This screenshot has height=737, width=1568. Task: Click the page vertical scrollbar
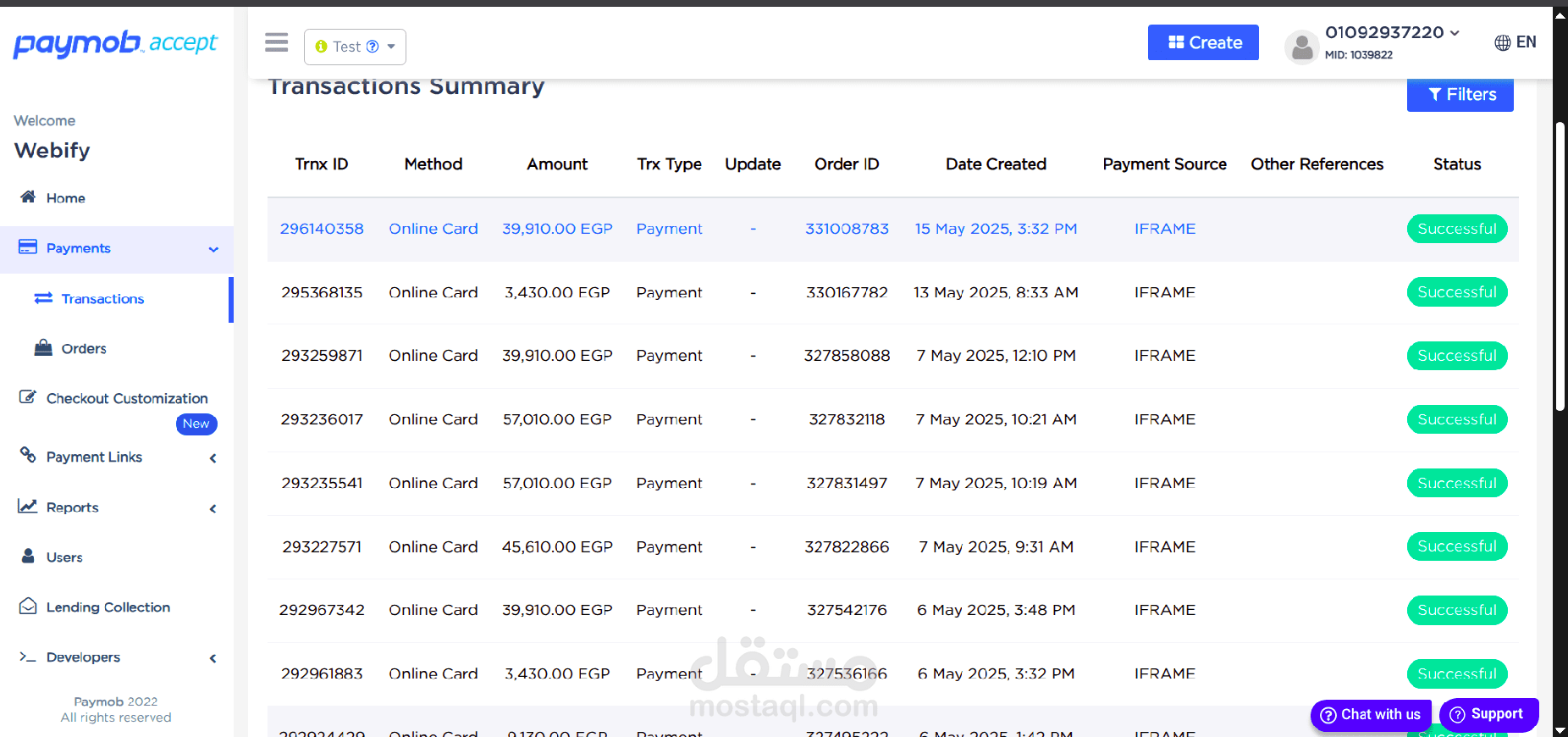[x=1560, y=263]
